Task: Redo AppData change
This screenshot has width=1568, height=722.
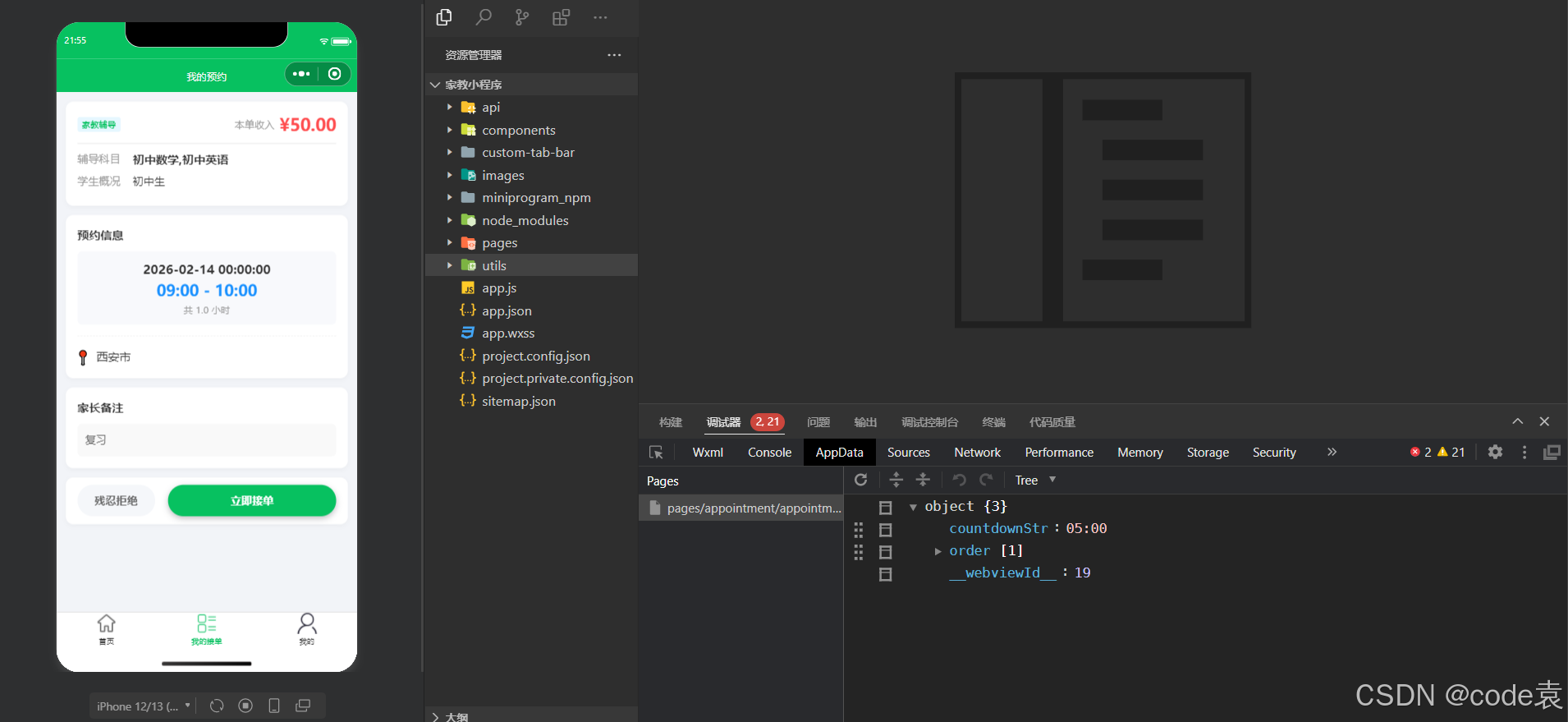Action: click(986, 480)
